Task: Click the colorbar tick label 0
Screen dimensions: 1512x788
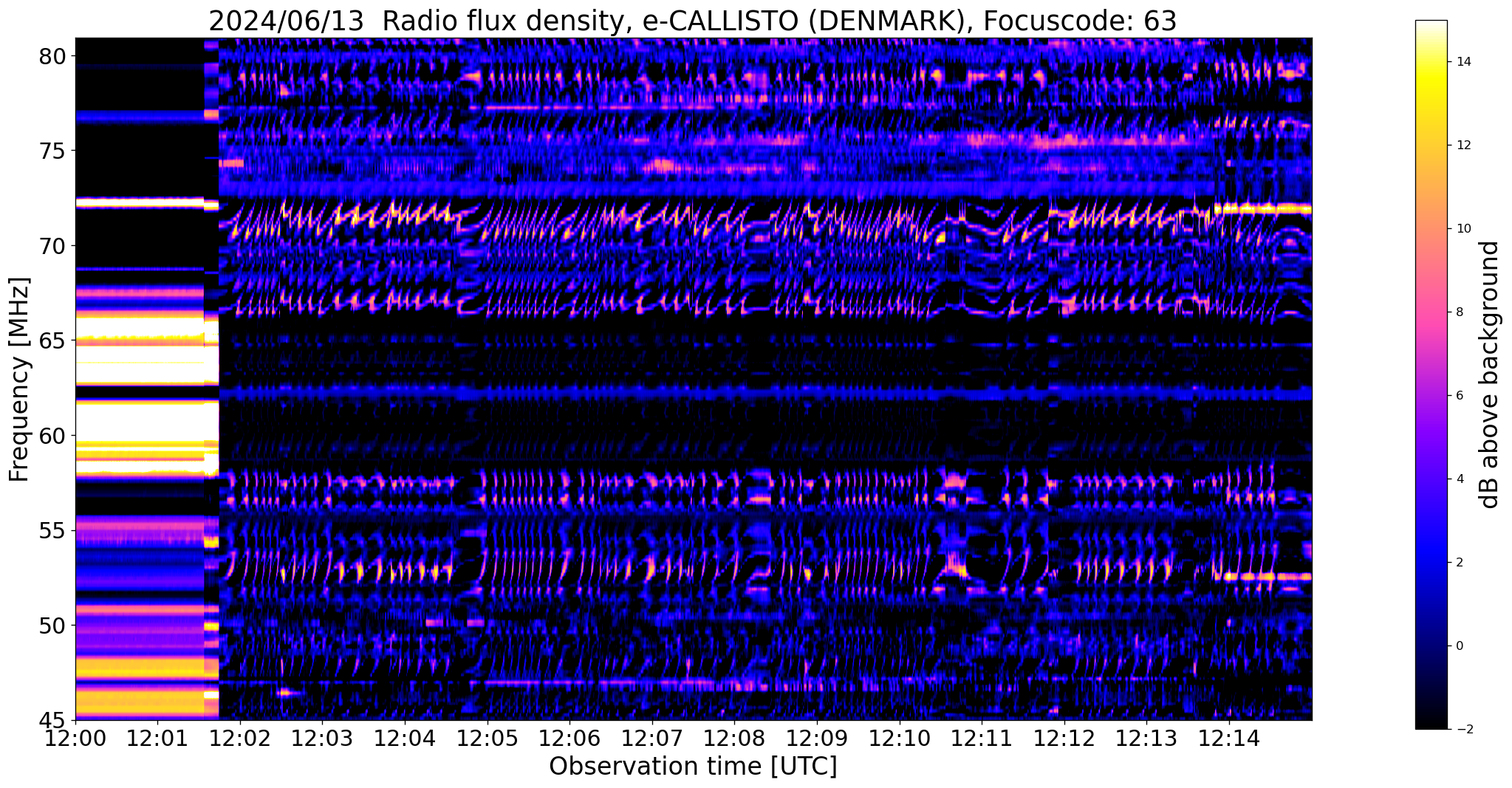Action: [x=1460, y=646]
